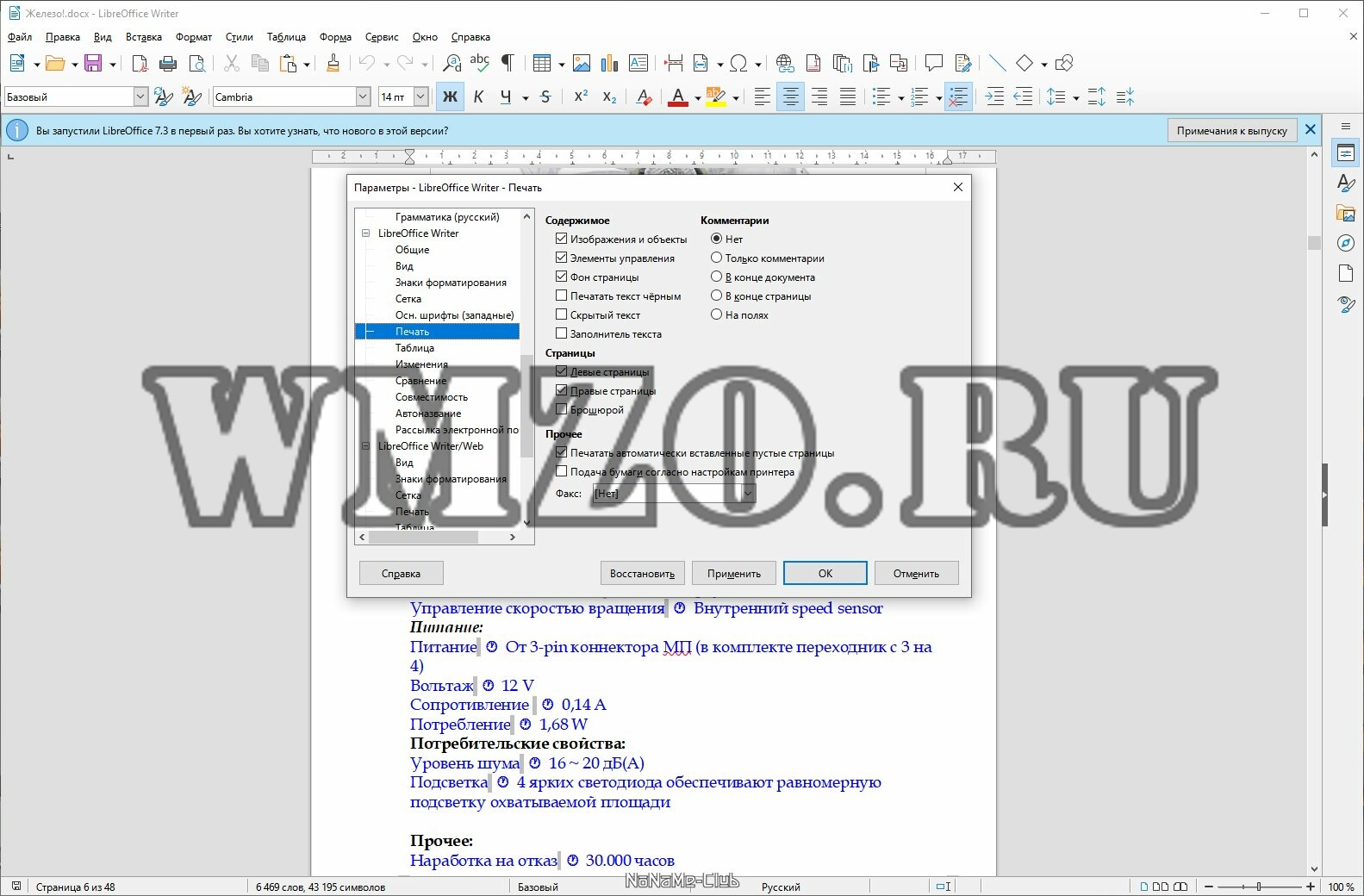Viewport: 1364px width, 896px height.
Task: Toggle Фон страницы checkbox
Action: click(x=562, y=277)
